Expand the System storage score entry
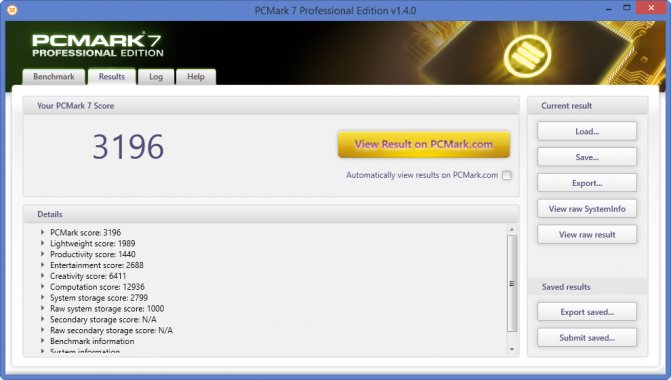The image size is (671, 380). pos(42,297)
